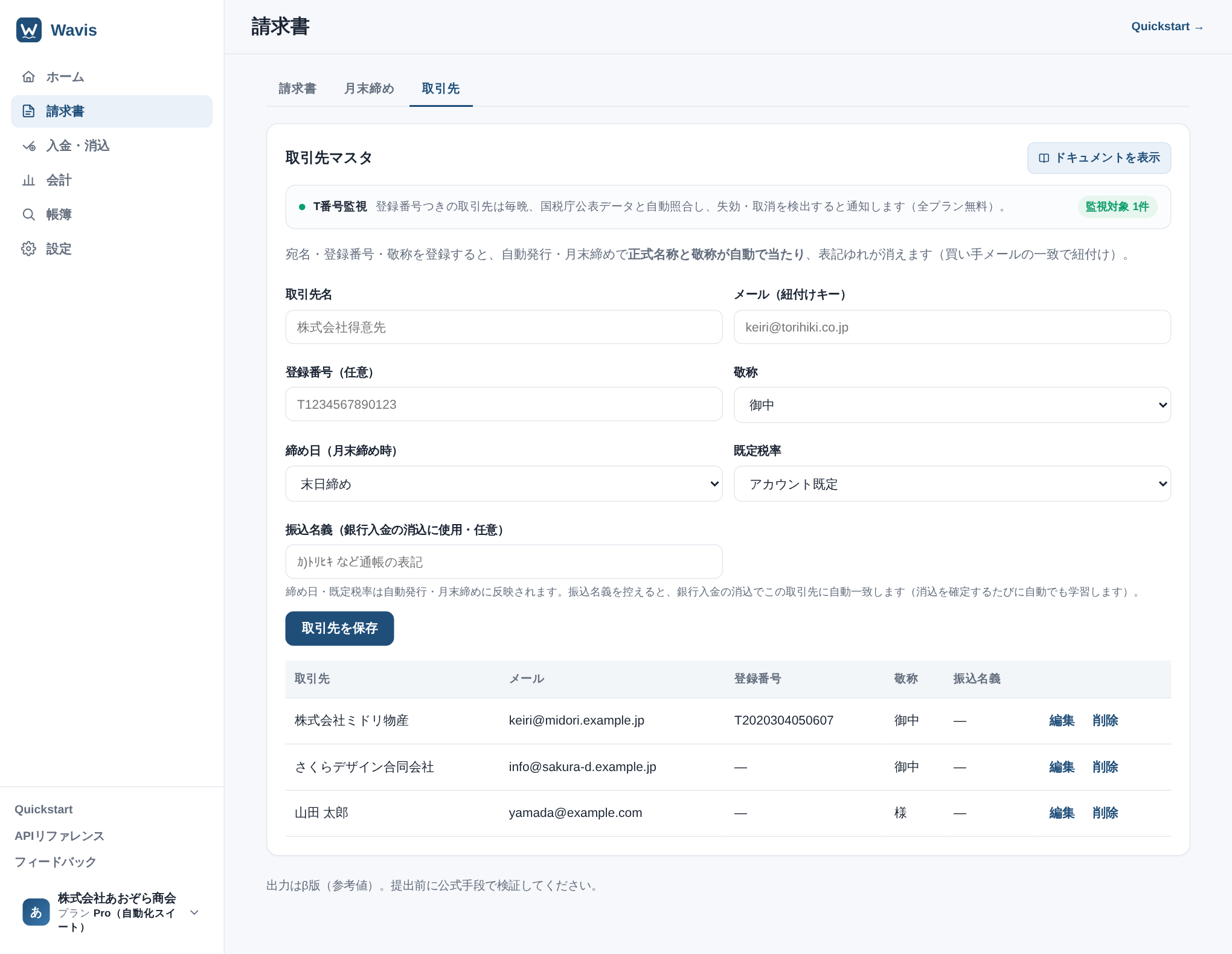Click the さくらデザイン合同会社 name cell

(364, 767)
